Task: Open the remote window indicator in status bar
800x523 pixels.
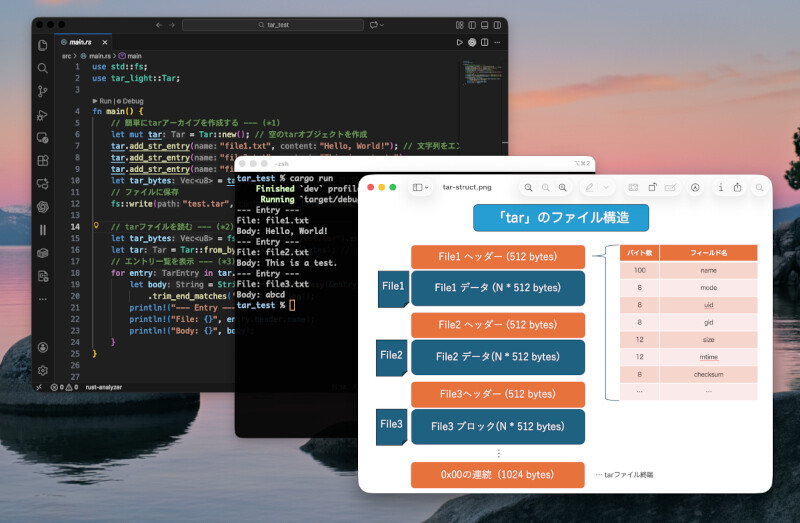Action: [x=39, y=387]
